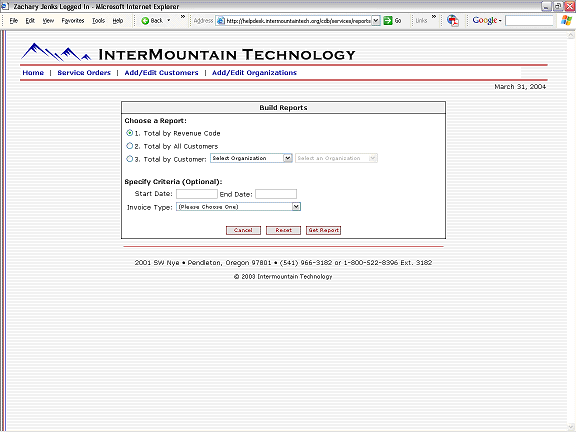
Task: Click the Start Date input field
Action: (x=197, y=194)
